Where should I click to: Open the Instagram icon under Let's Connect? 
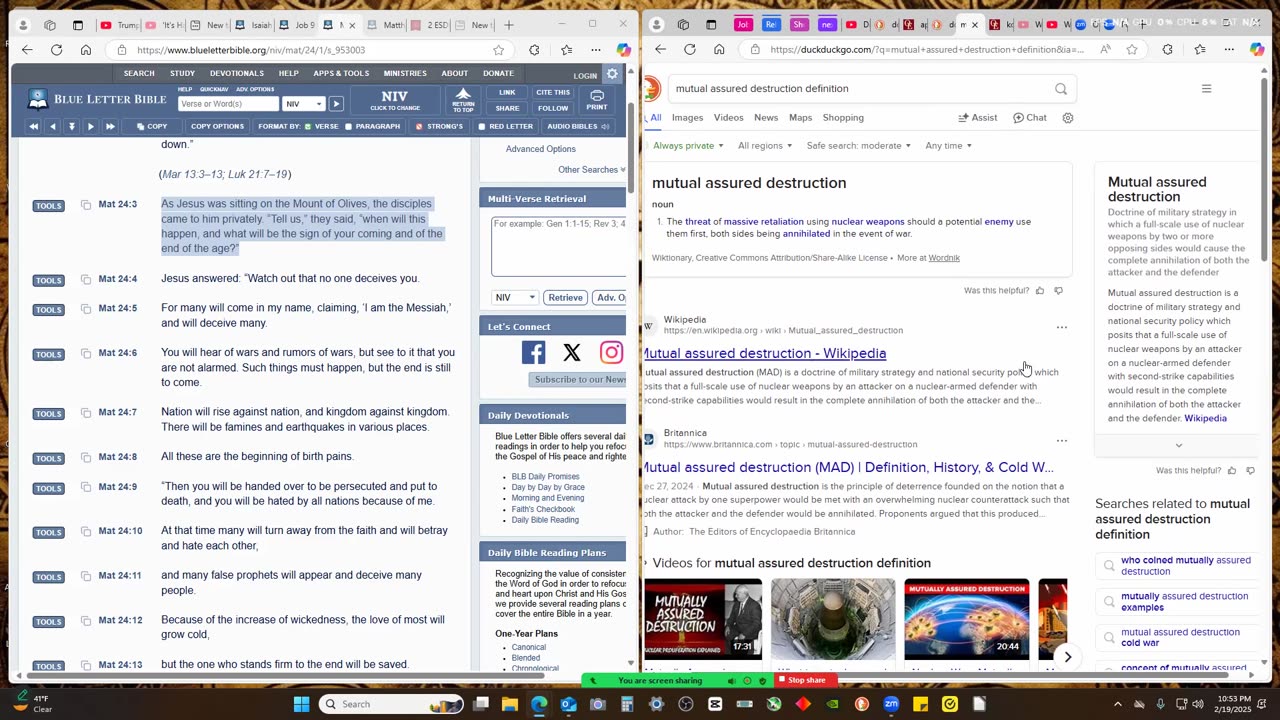[x=611, y=352]
